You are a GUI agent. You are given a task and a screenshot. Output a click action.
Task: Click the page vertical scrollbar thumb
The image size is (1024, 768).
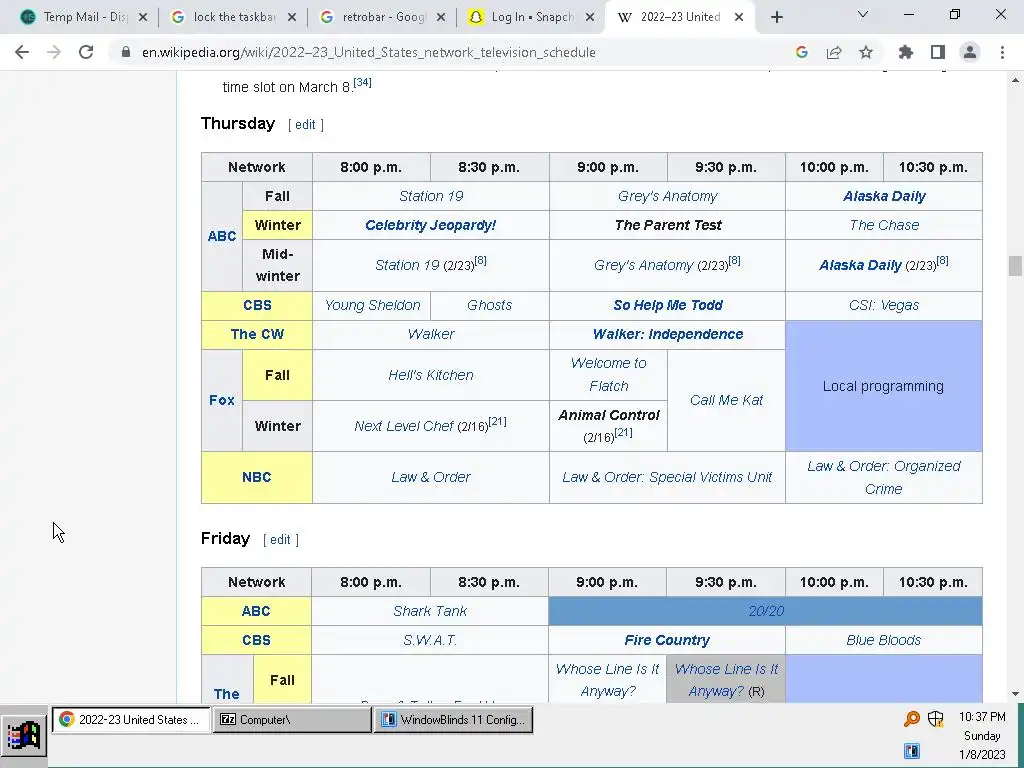(x=1015, y=266)
